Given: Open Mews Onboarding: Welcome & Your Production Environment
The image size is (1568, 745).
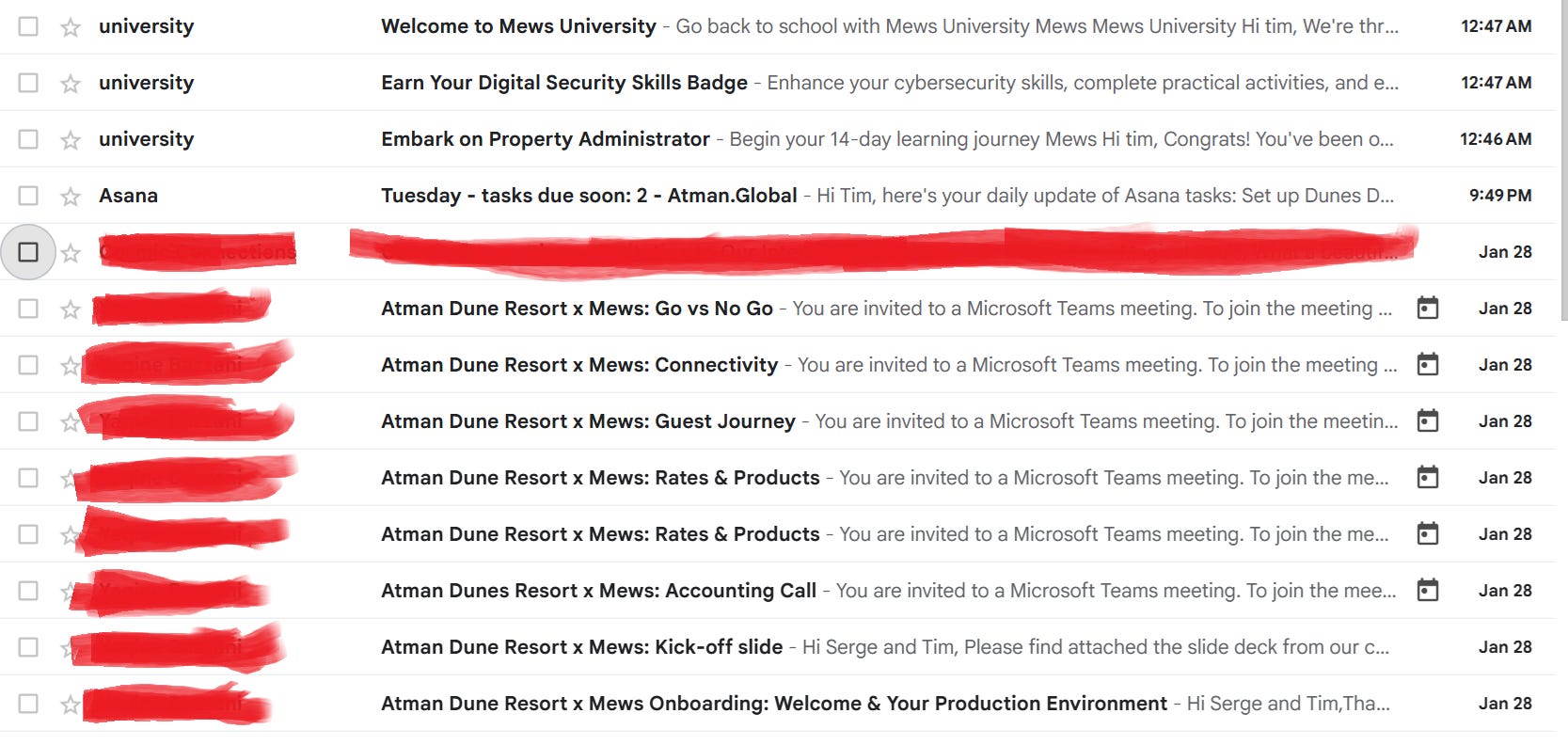Looking at the screenshot, I should point(778,704).
